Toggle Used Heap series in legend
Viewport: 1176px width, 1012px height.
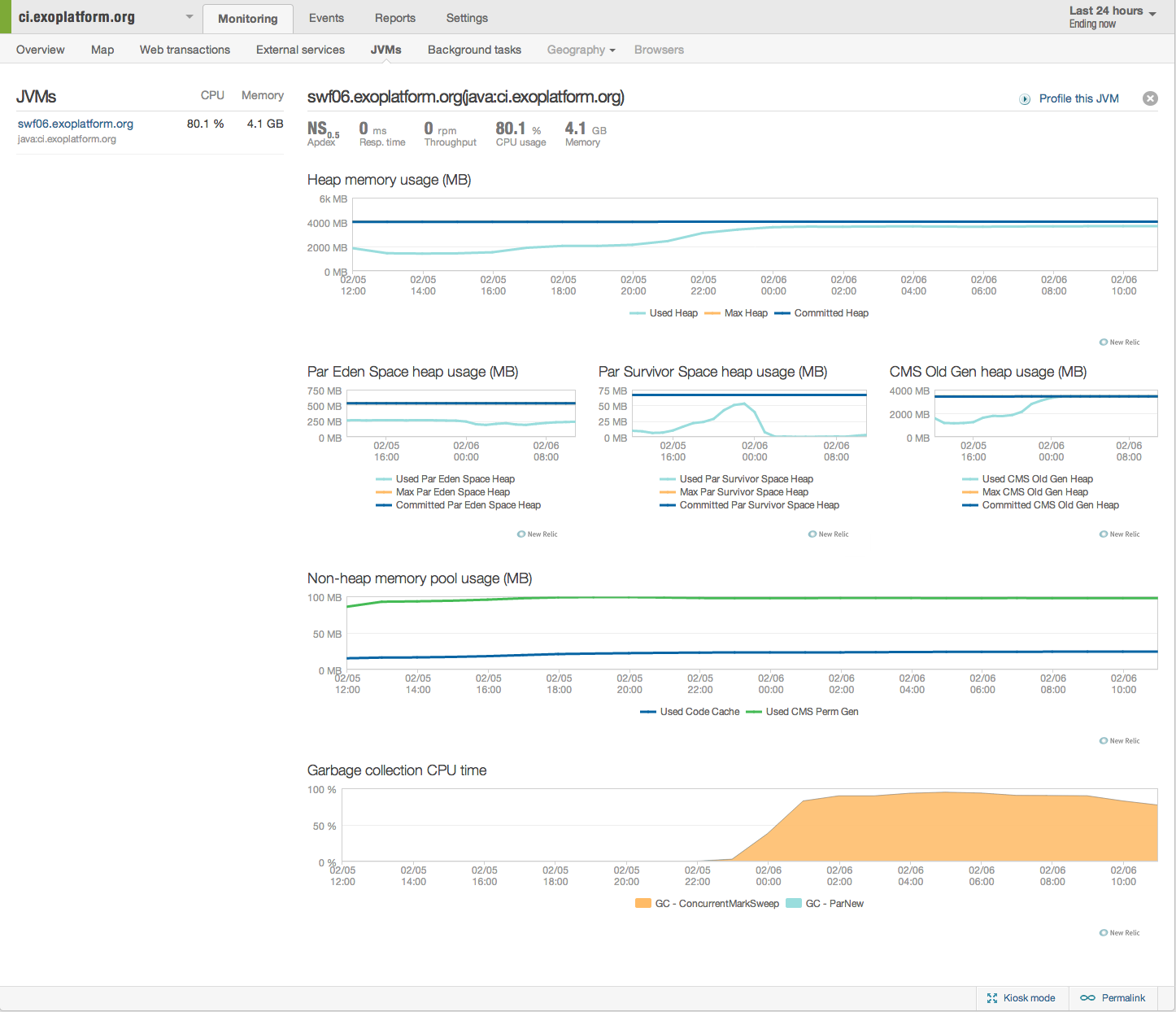(x=664, y=313)
